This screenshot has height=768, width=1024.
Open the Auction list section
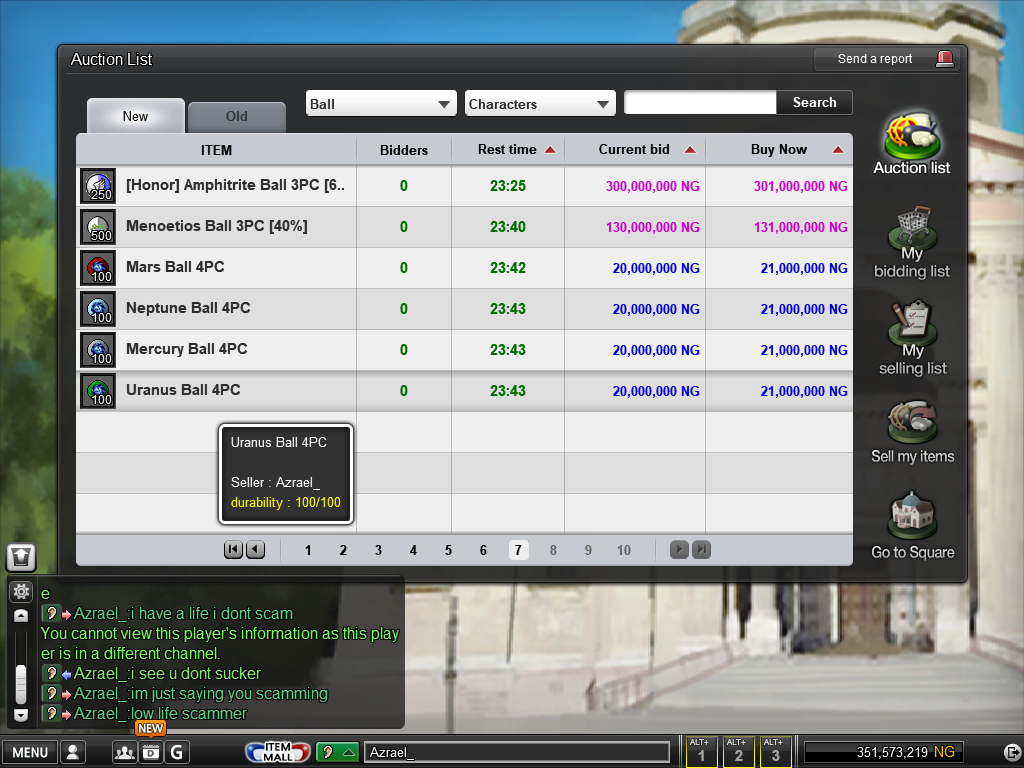911,140
